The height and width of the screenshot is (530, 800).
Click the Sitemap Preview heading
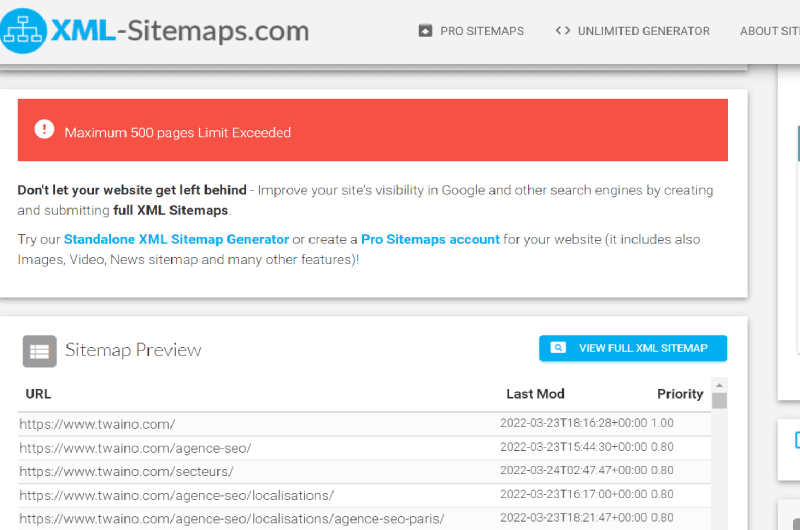133,350
